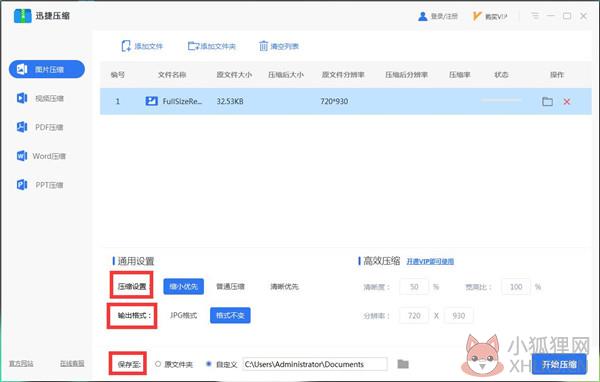Click the 压缩率 column header
The image size is (600, 382).
pos(460,75)
